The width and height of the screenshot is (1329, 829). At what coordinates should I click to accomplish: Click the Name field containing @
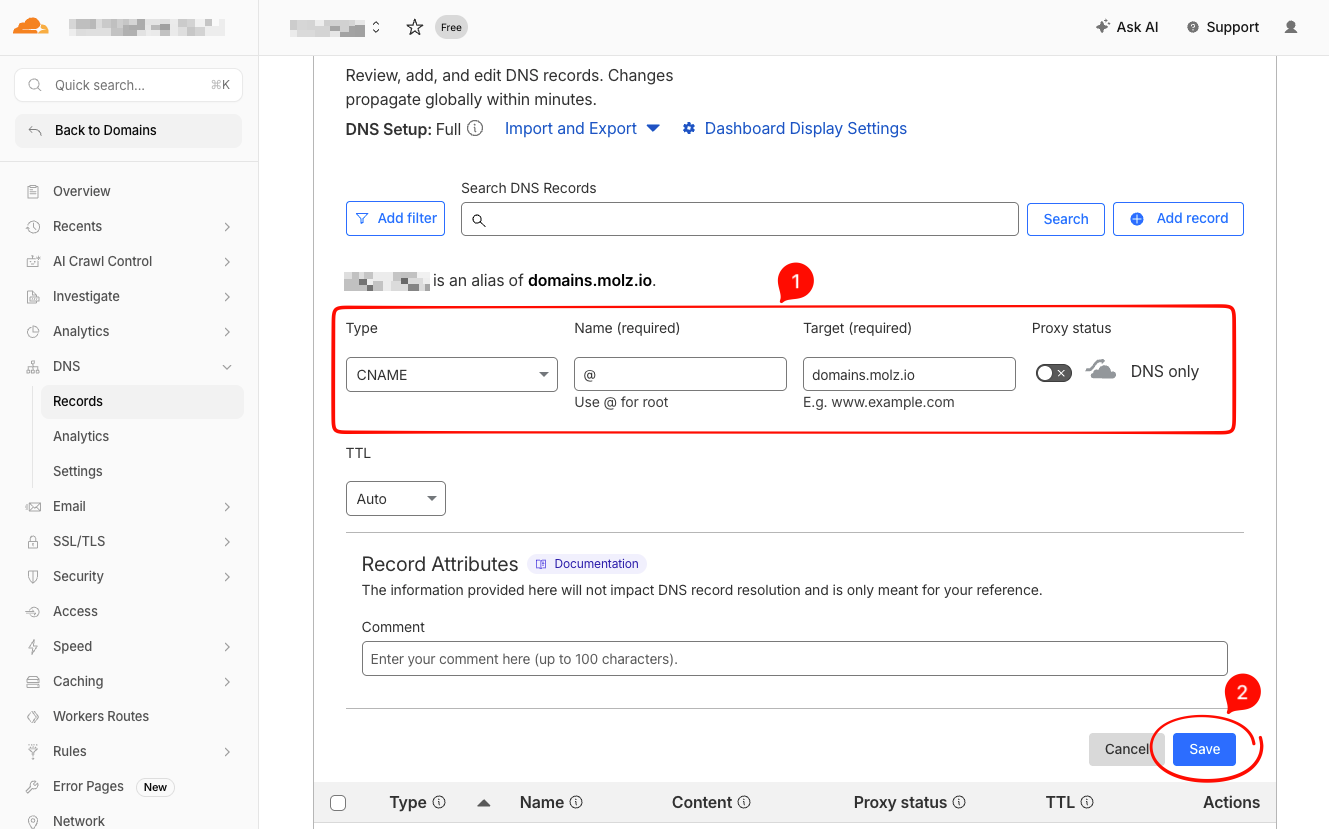680,374
